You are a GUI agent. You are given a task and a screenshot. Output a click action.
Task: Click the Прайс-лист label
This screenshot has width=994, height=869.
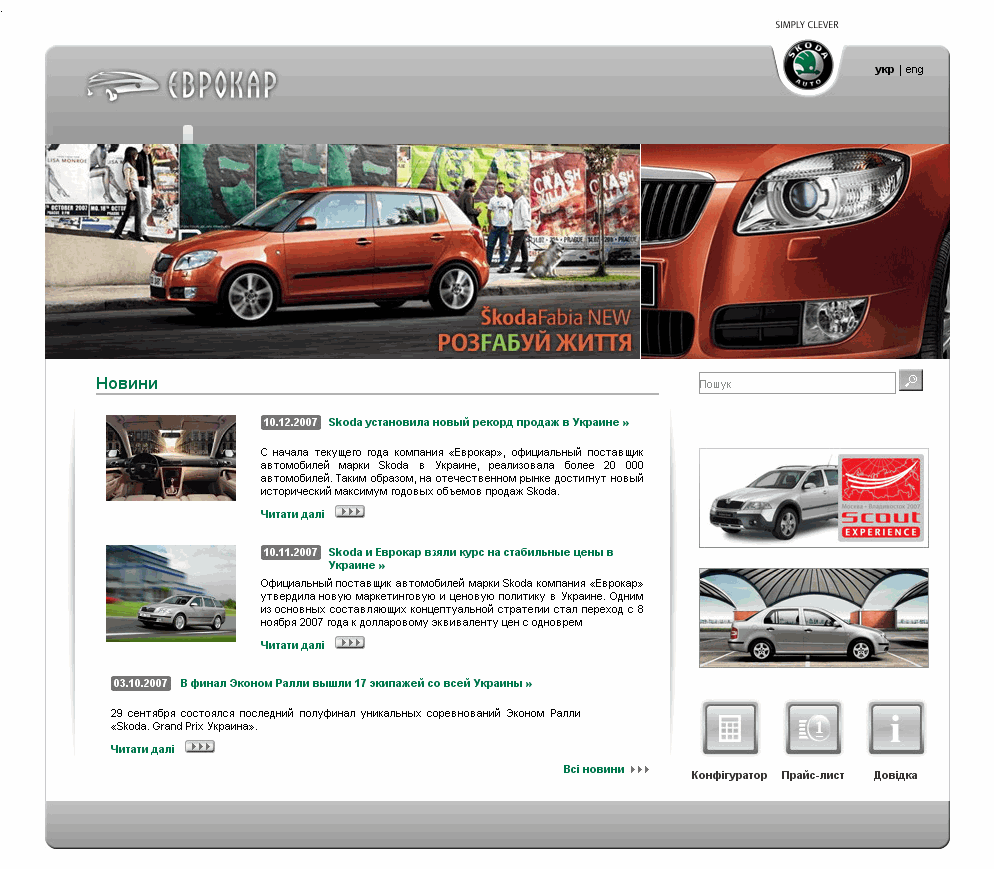click(813, 775)
